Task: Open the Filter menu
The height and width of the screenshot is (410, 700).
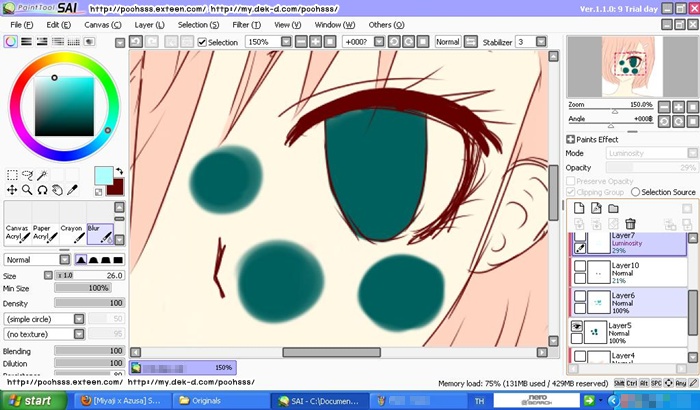Action: 246,25
